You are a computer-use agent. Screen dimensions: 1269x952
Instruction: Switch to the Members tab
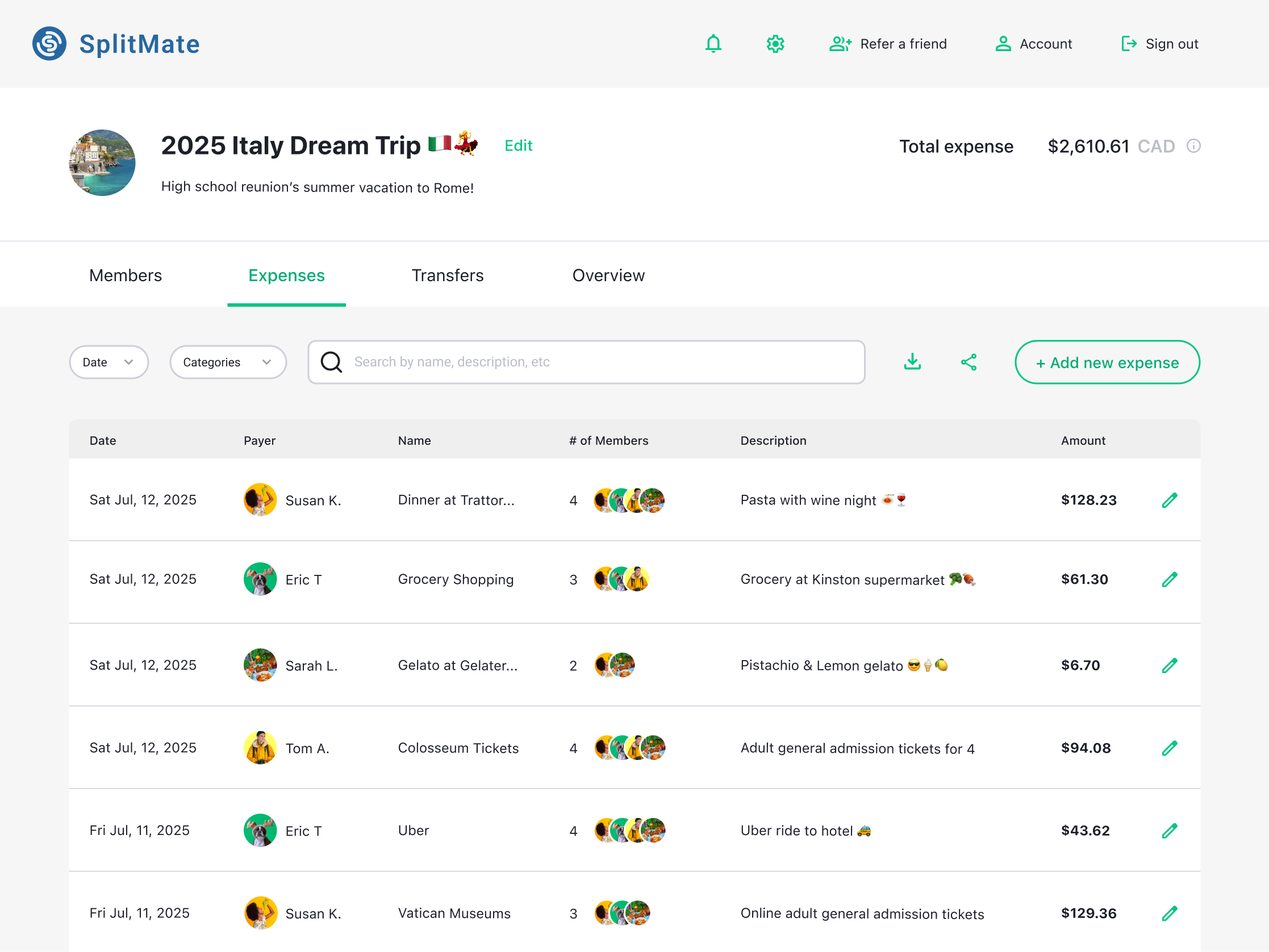point(126,275)
